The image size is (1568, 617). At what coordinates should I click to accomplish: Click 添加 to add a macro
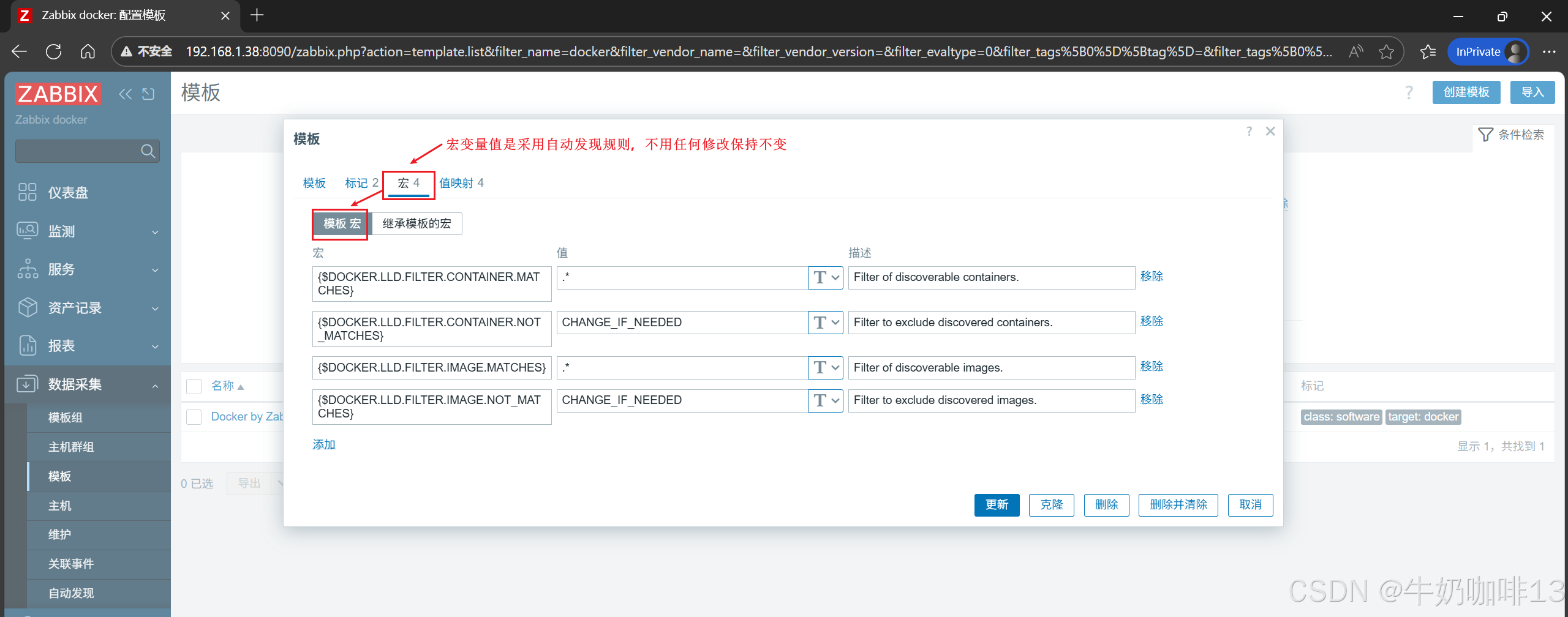324,444
